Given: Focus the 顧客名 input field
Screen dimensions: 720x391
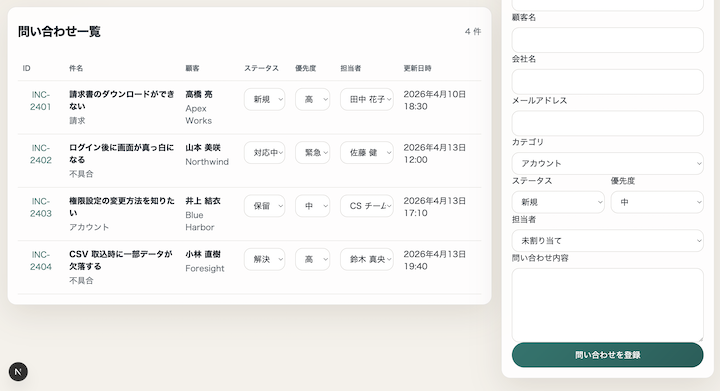Looking at the screenshot, I should coord(608,40).
